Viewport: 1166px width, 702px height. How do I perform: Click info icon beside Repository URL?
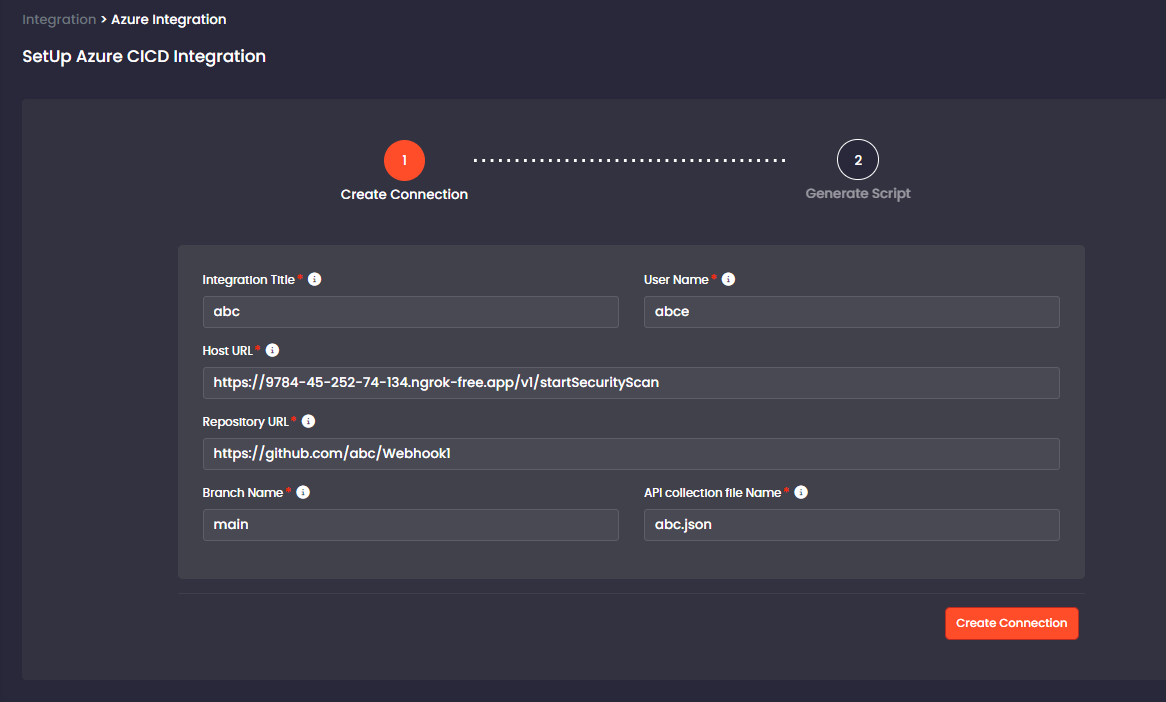coord(308,421)
